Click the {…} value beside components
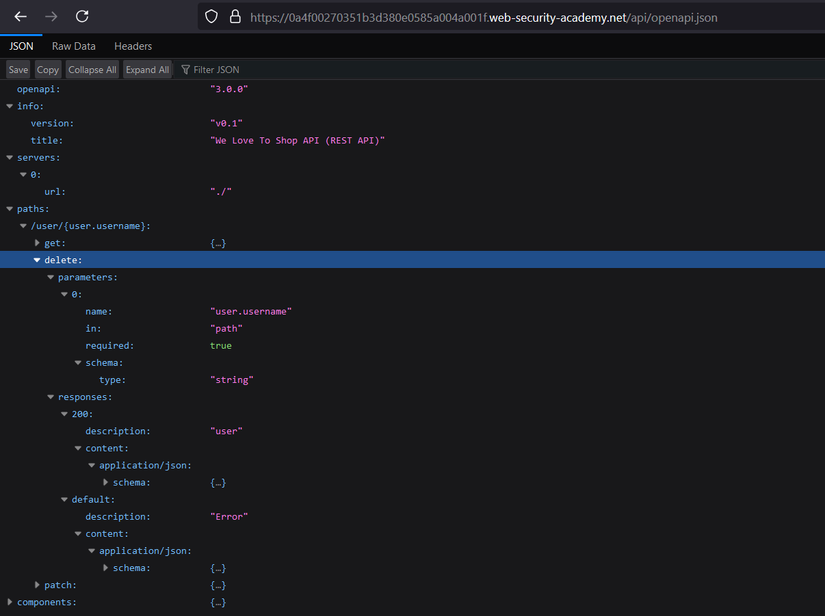Viewport: 825px width, 616px height. tap(218, 602)
